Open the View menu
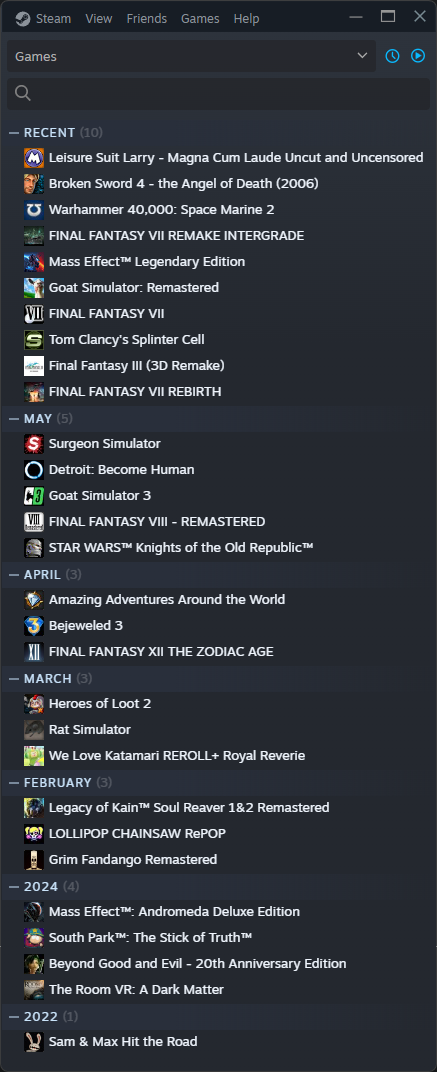 pyautogui.click(x=98, y=18)
